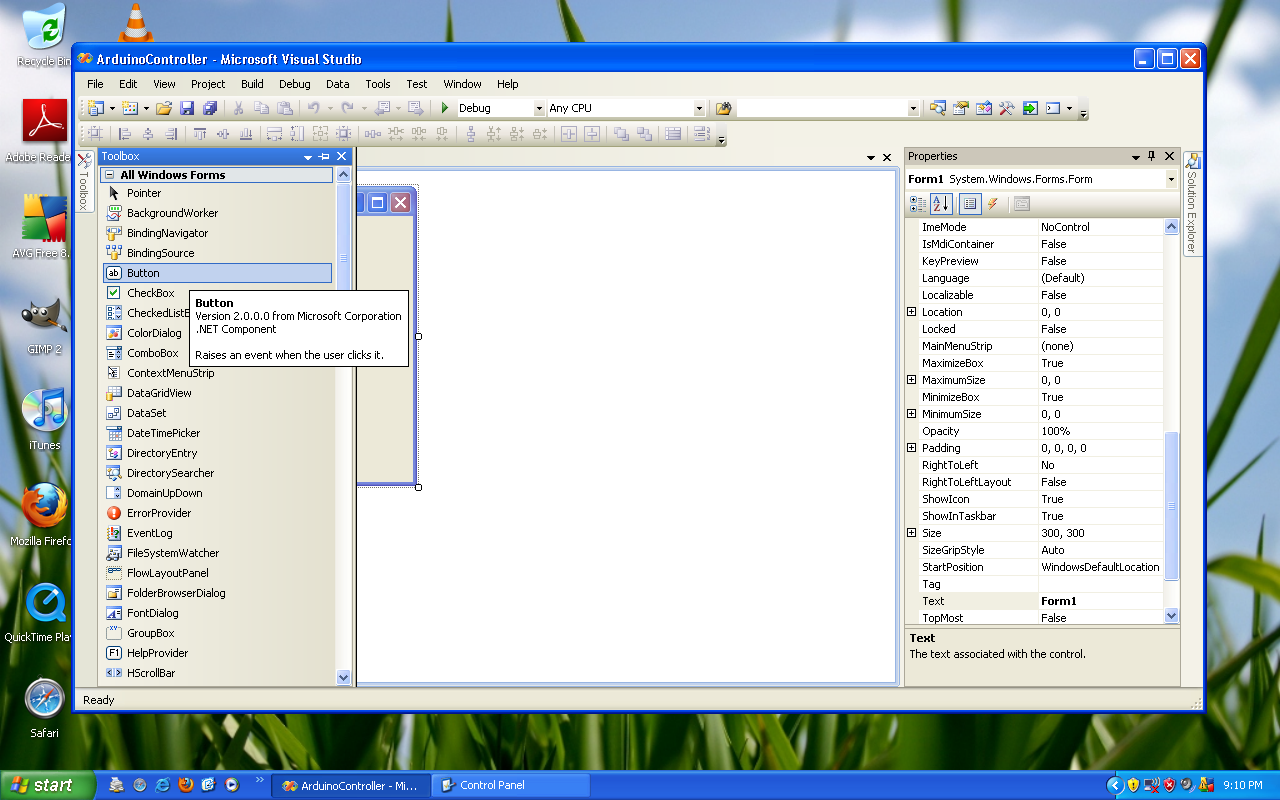Toggle Alphabetical sort in Properties panel
The height and width of the screenshot is (800, 1280).
click(941, 204)
